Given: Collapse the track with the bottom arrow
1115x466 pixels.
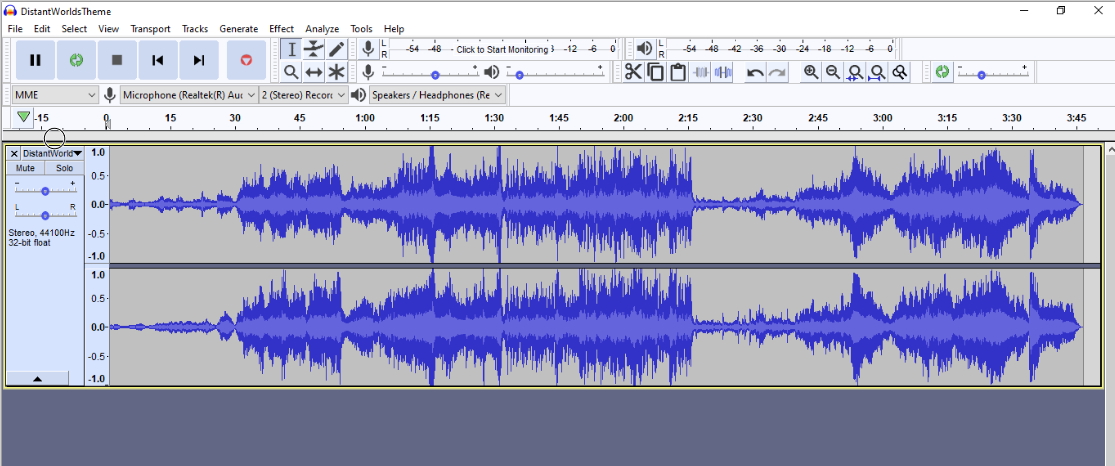Looking at the screenshot, I should [38, 378].
